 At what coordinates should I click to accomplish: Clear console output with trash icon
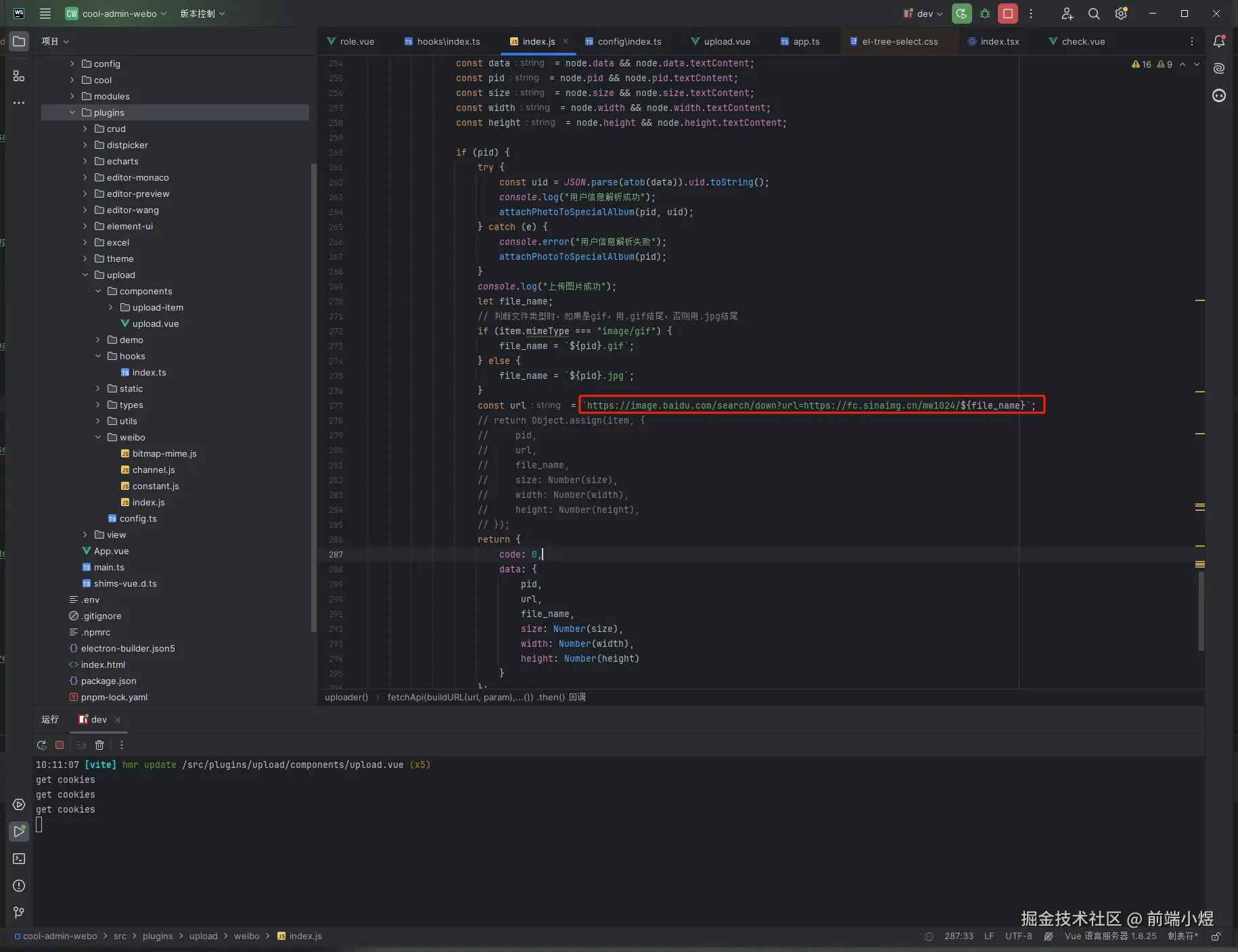(99, 745)
